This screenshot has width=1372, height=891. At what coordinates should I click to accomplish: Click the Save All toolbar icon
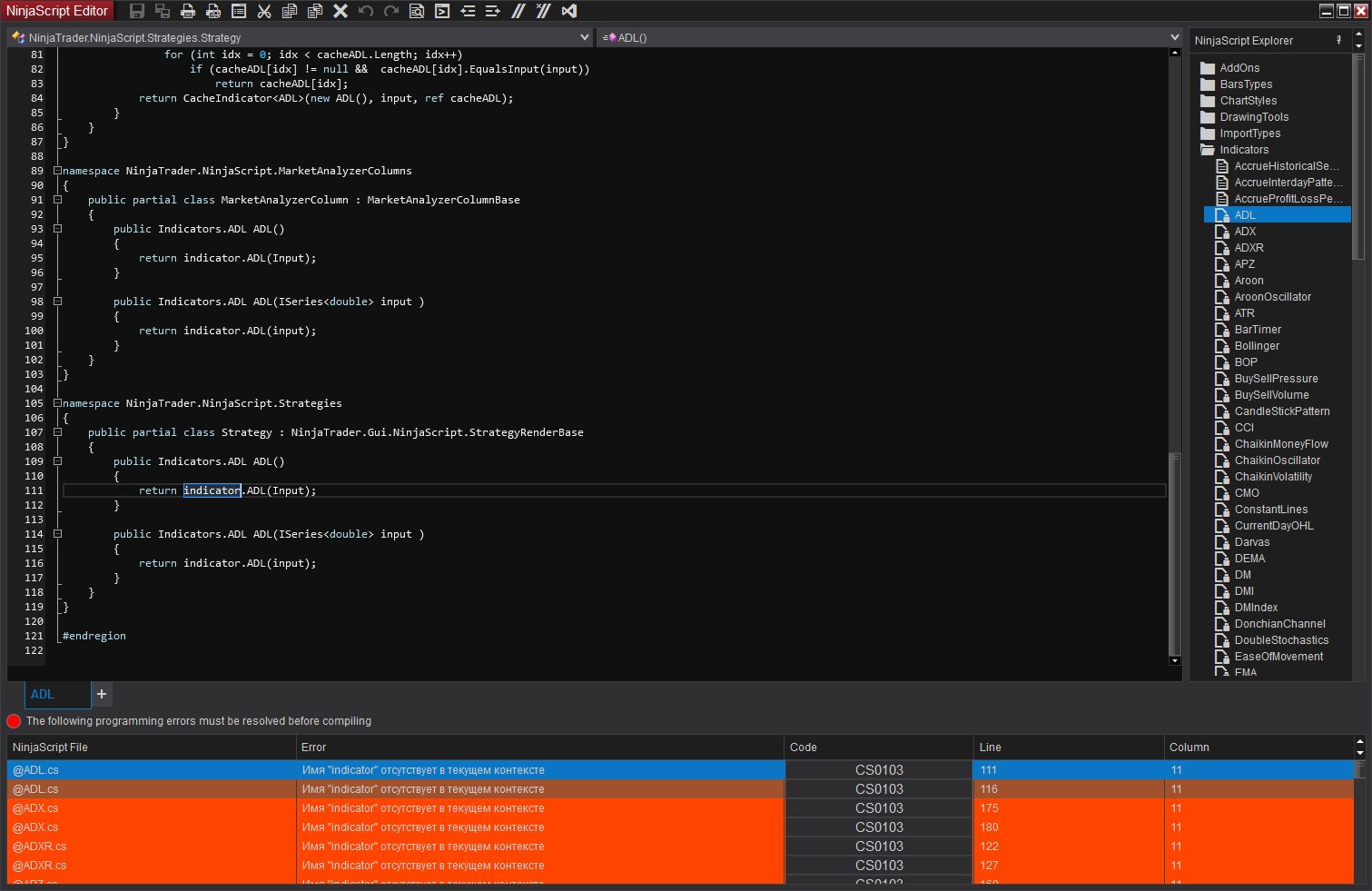[x=163, y=11]
